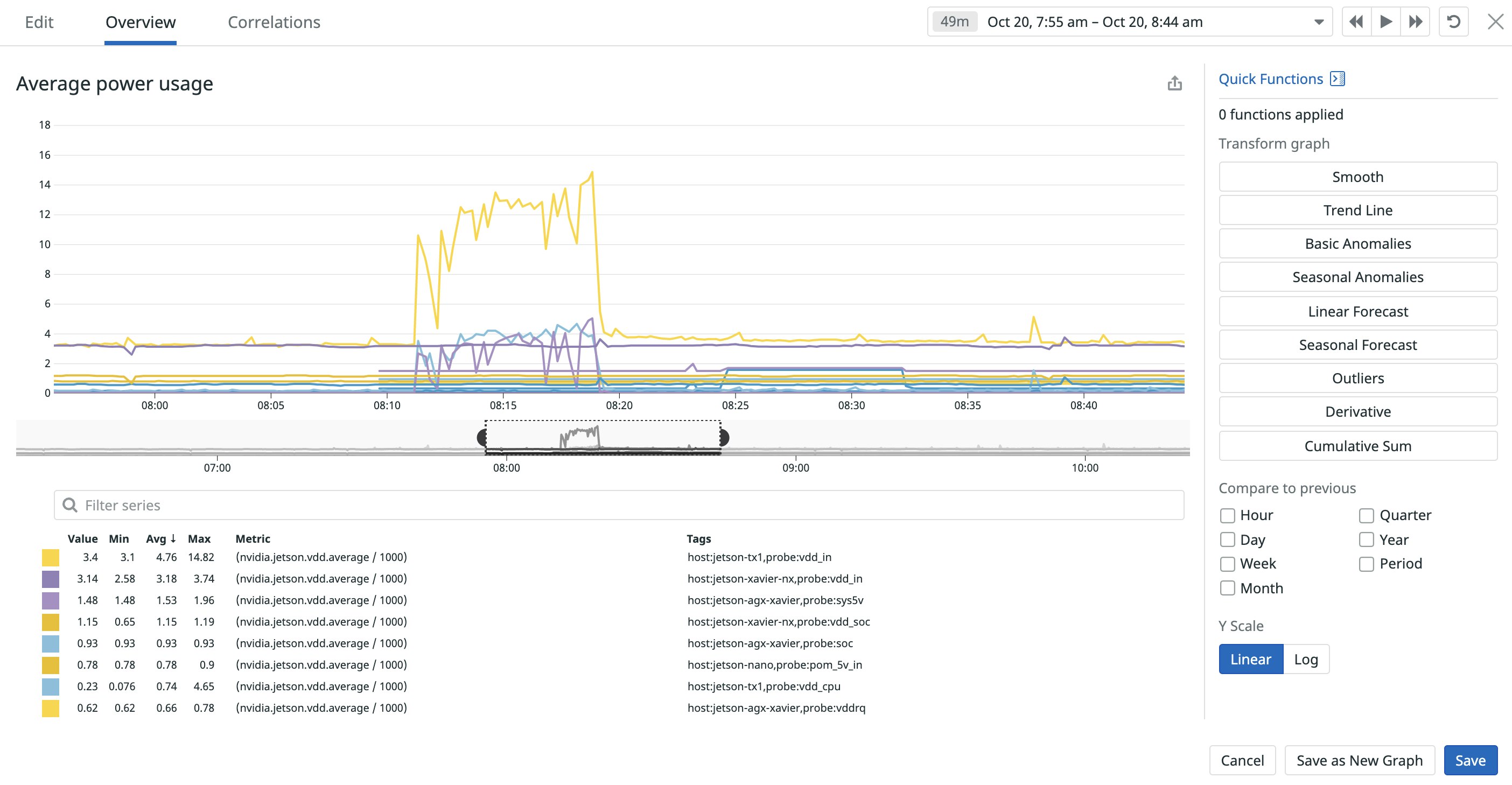Screen dimensions: 1512x785
Task: Click the rewind time arrows icon
Action: [x=1356, y=22]
